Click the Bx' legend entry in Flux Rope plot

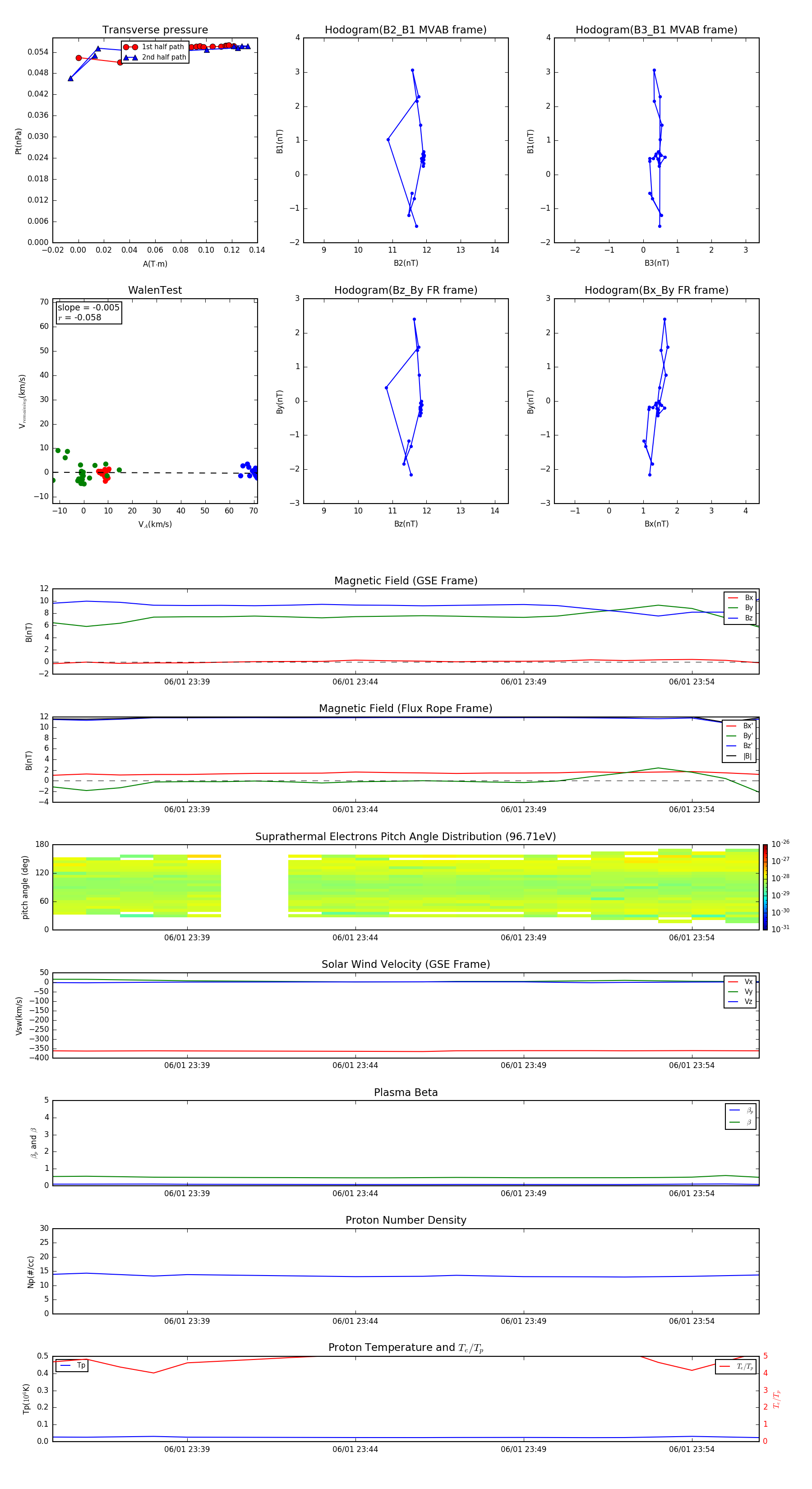[x=740, y=726]
